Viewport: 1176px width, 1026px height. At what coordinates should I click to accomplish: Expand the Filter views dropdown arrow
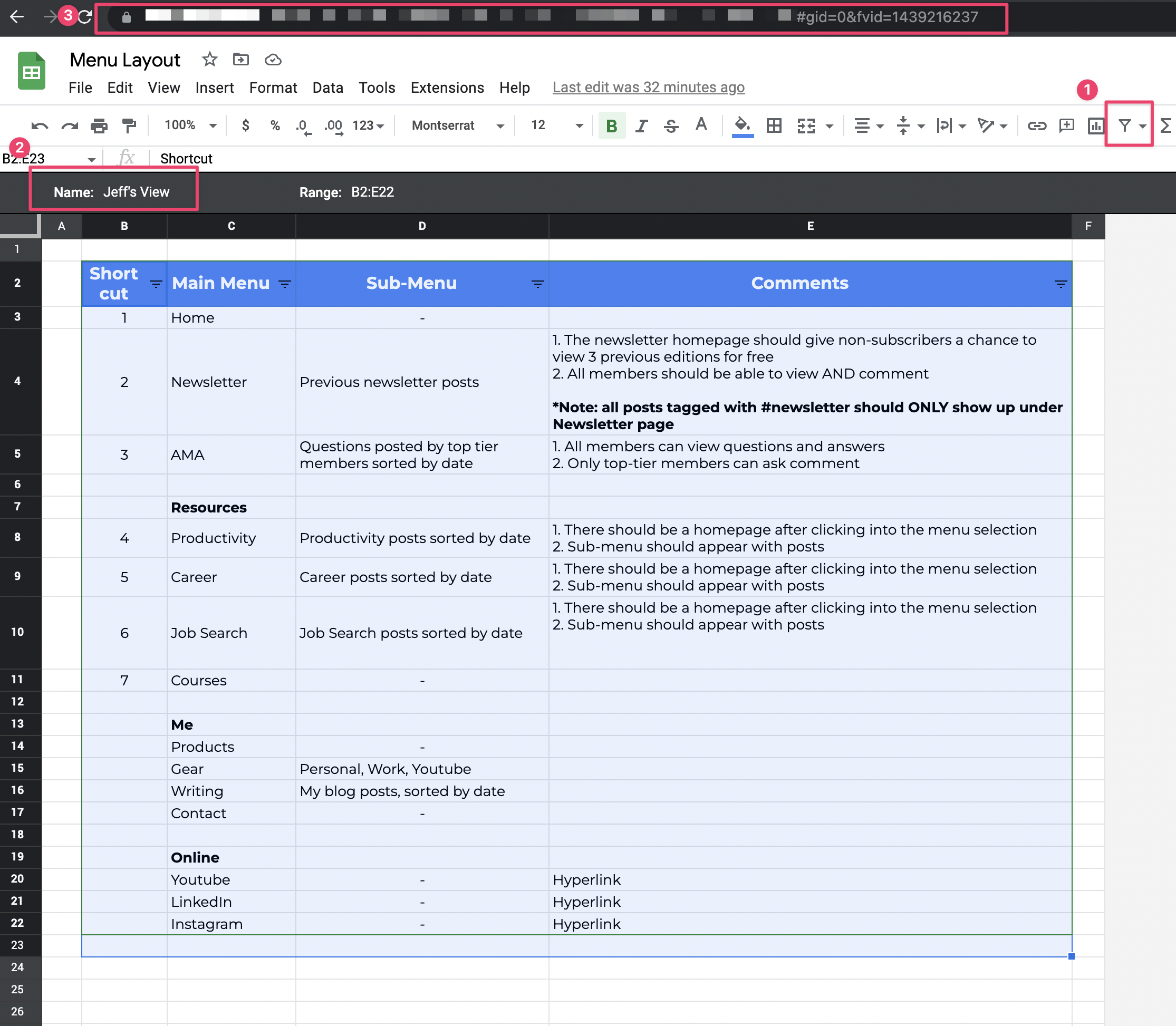pos(1142,127)
